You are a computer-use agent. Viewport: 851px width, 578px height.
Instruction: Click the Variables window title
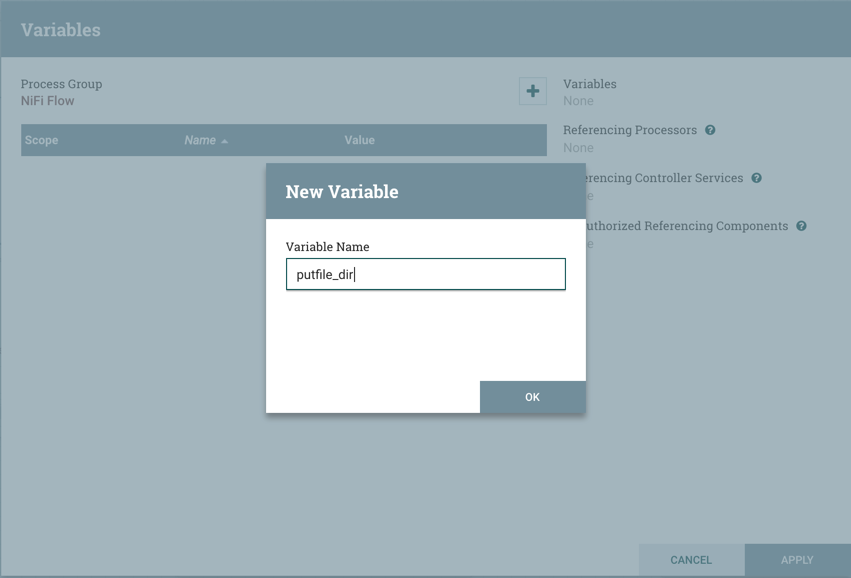[61, 30]
